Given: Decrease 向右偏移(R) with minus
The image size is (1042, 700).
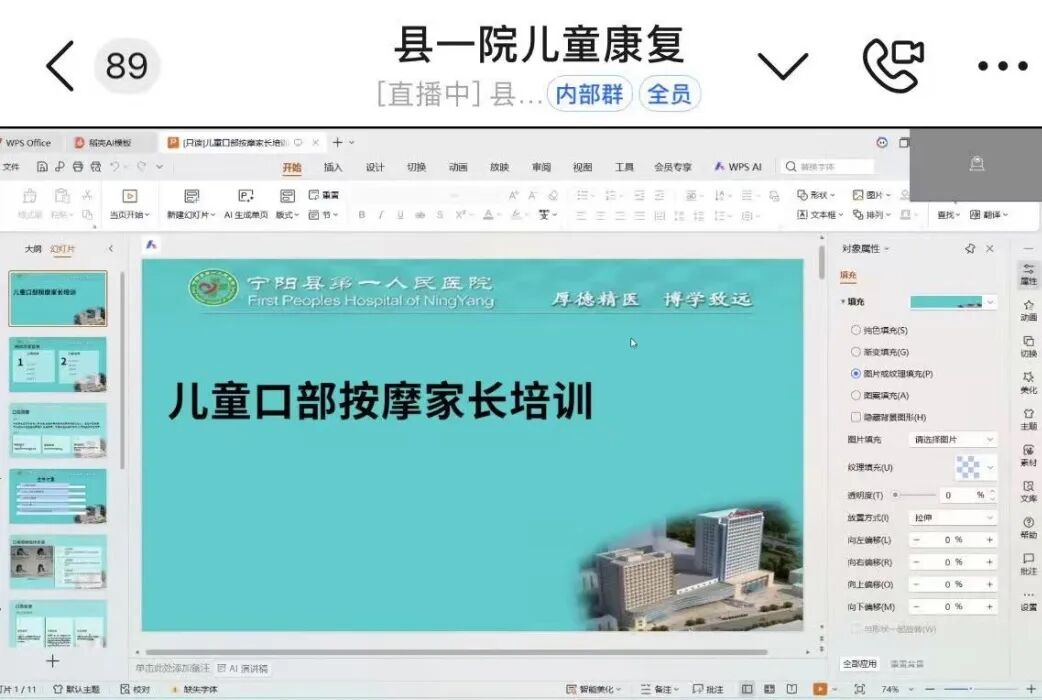Looking at the screenshot, I should [x=916, y=562].
